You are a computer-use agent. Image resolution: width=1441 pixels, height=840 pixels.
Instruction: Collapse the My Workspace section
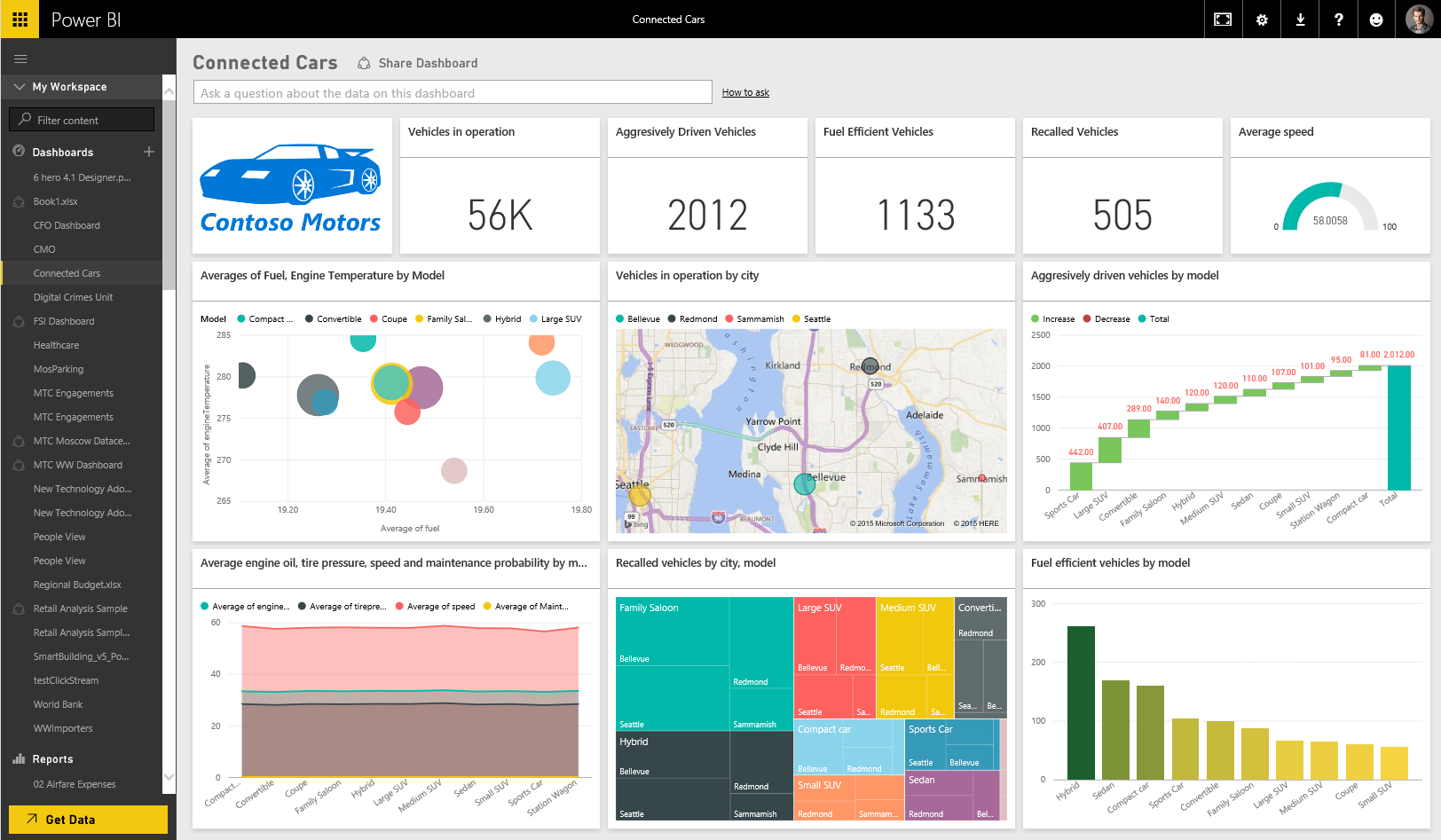click(x=20, y=87)
